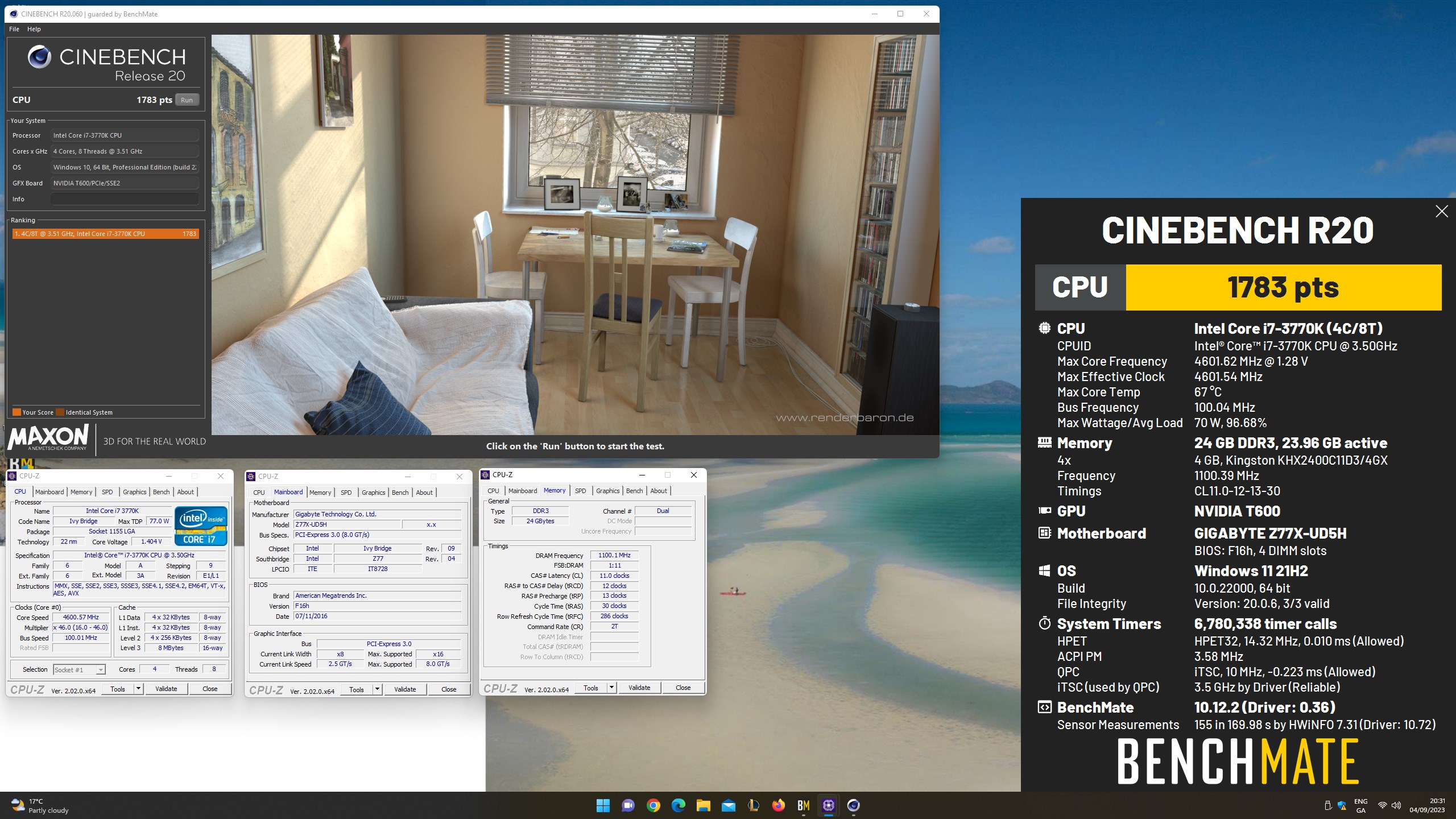Click the Tools button in the Mainboard CPU-Z window

click(x=357, y=689)
